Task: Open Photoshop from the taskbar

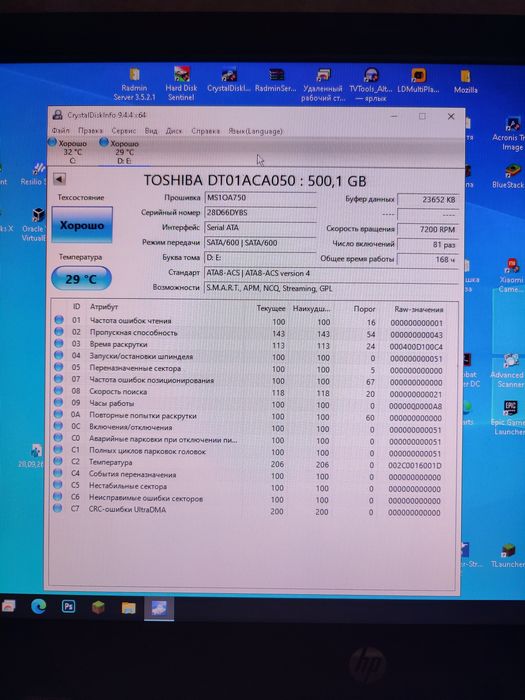Action: pyautogui.click(x=68, y=606)
